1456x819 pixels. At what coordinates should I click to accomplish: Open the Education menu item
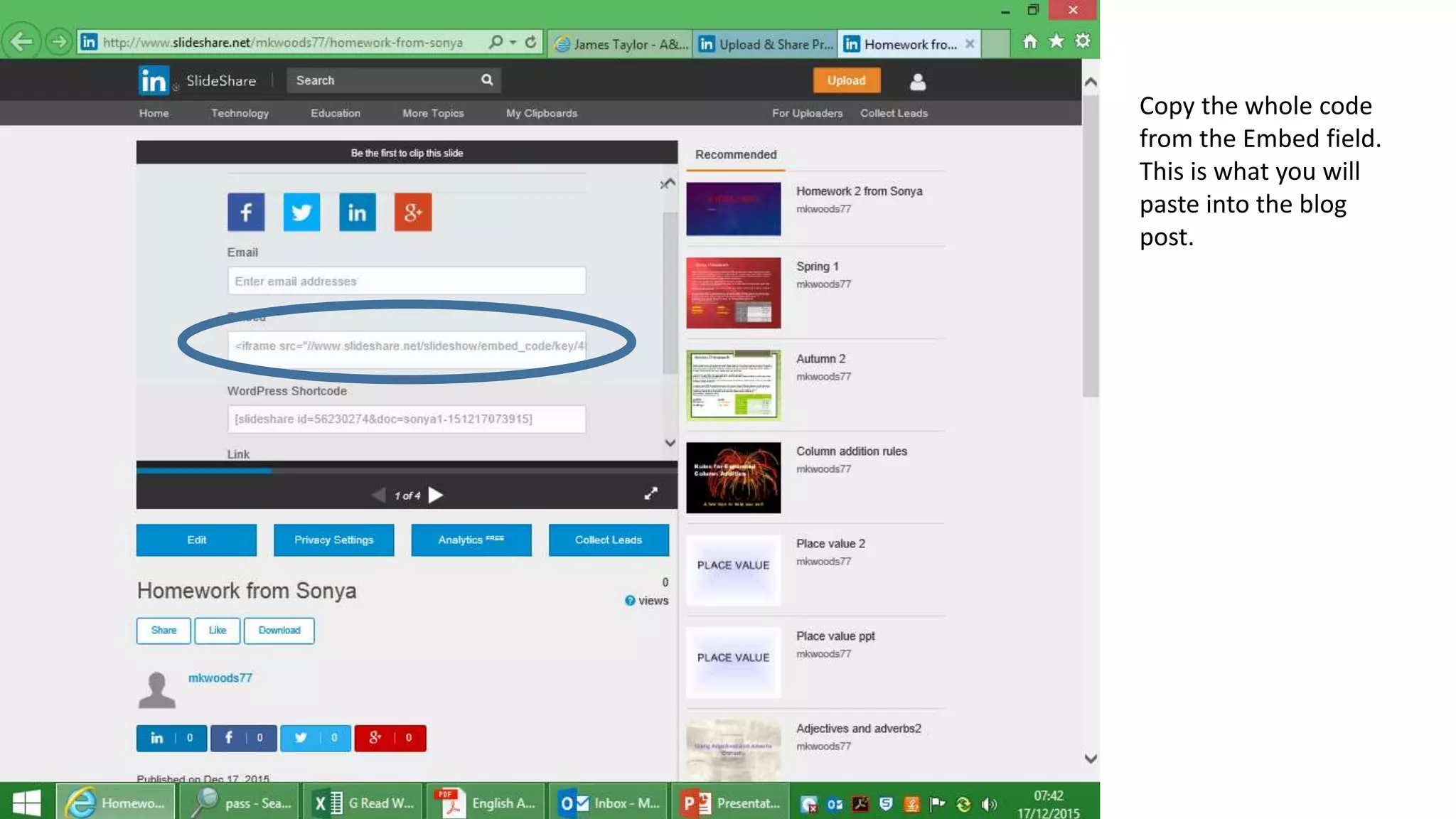click(x=335, y=114)
